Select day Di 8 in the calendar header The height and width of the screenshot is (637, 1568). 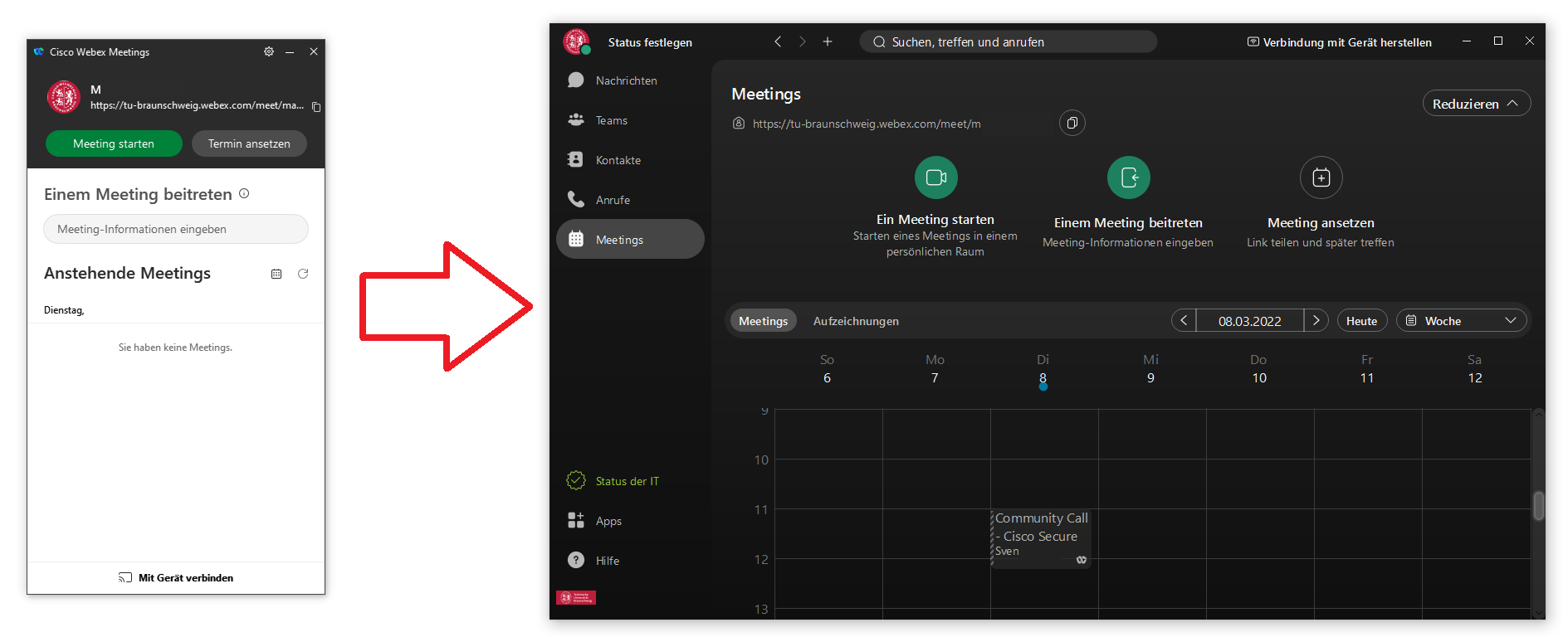[x=1043, y=370]
